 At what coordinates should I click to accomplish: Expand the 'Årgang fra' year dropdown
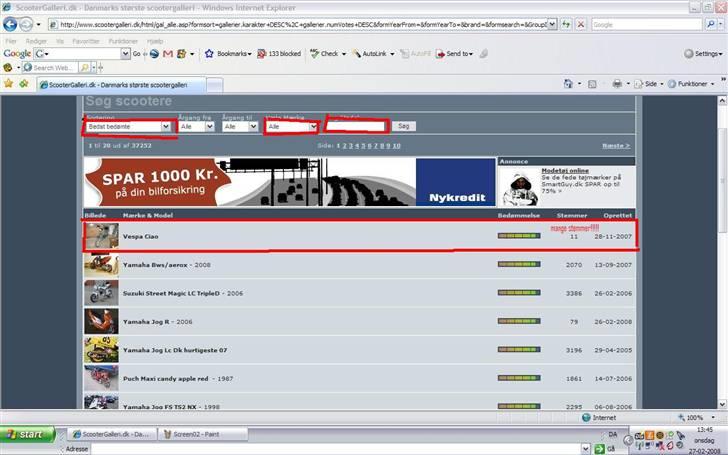[189, 127]
